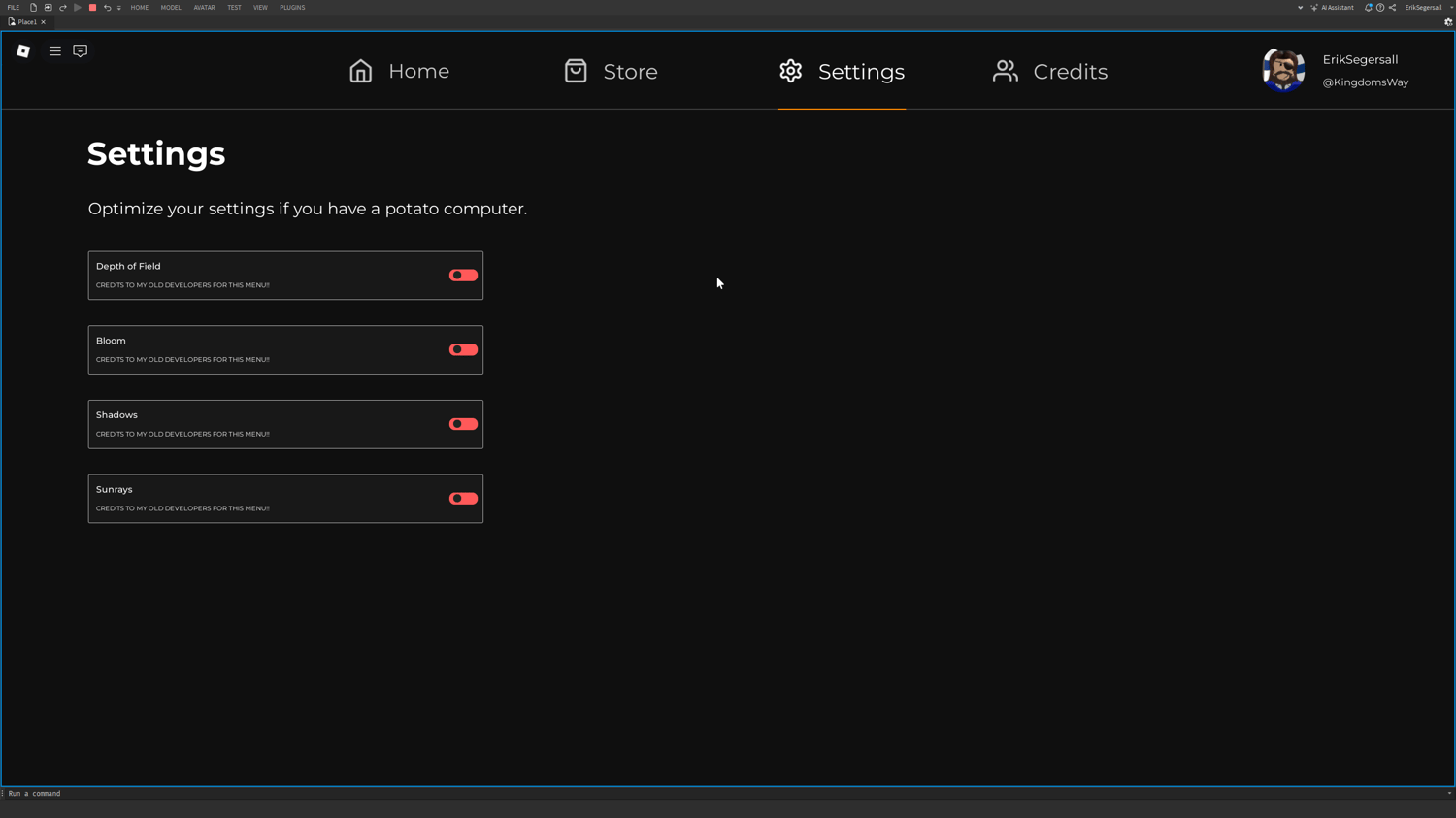Viewport: 1456px width, 818px height.
Task: Select the Place1 document tab
Action: coord(26,22)
